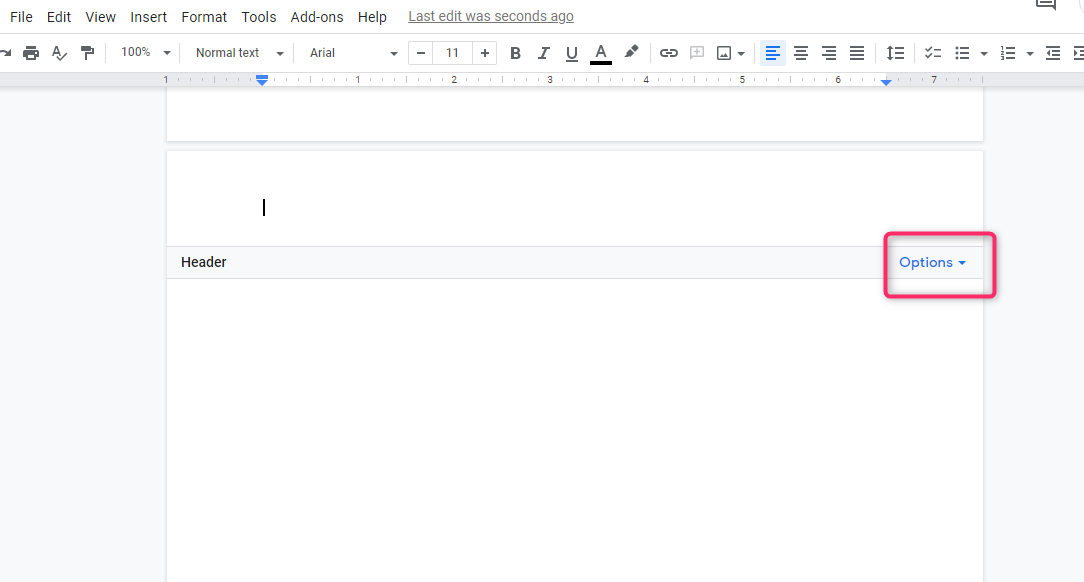
Task: Toggle bold formatting
Action: [x=515, y=53]
